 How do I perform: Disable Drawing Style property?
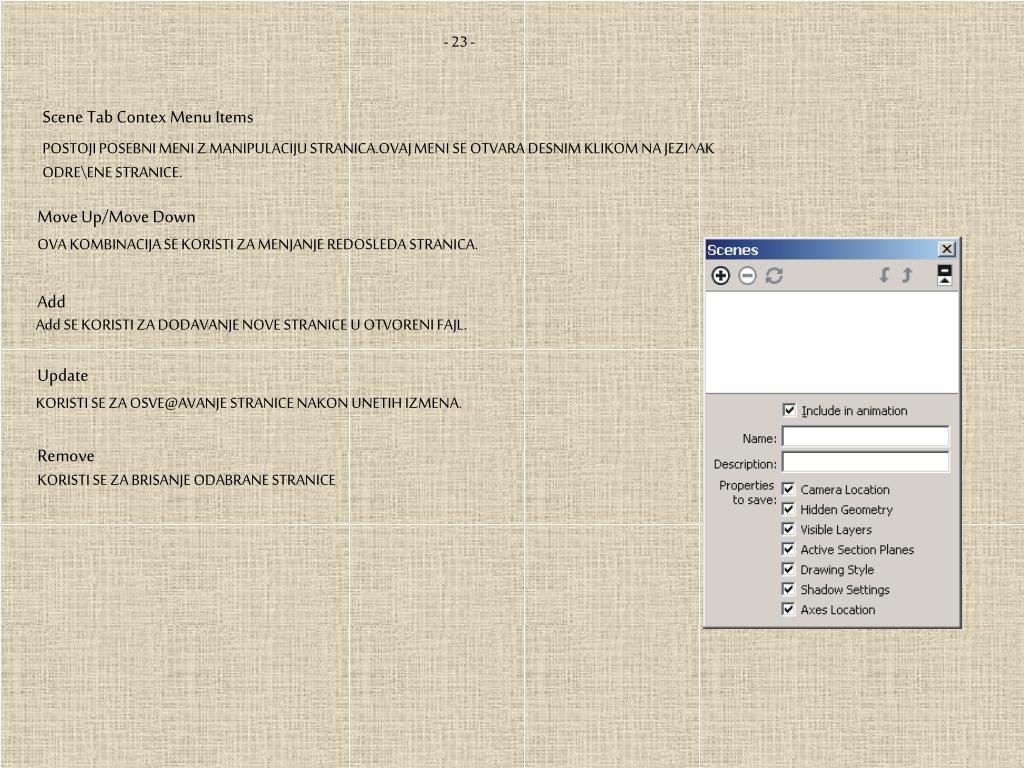pyautogui.click(x=788, y=569)
